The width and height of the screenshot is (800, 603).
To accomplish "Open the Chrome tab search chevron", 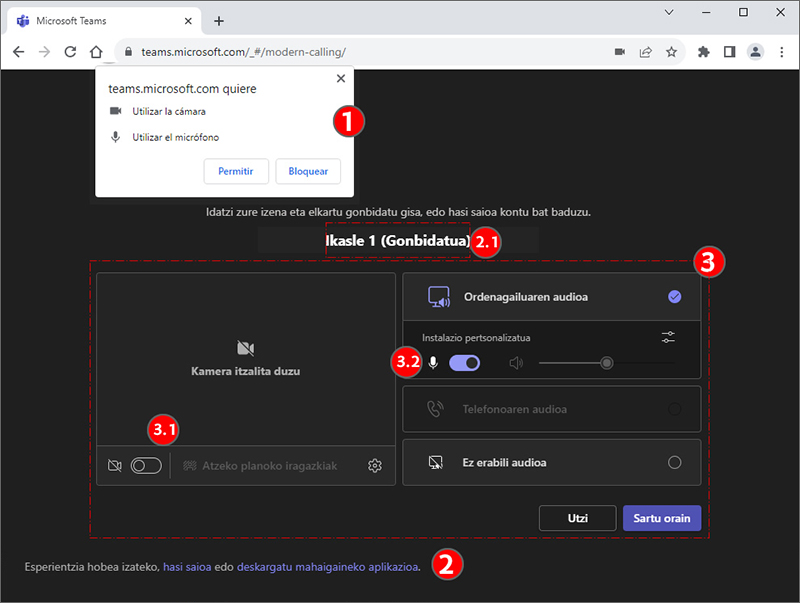I will tap(668, 12).
